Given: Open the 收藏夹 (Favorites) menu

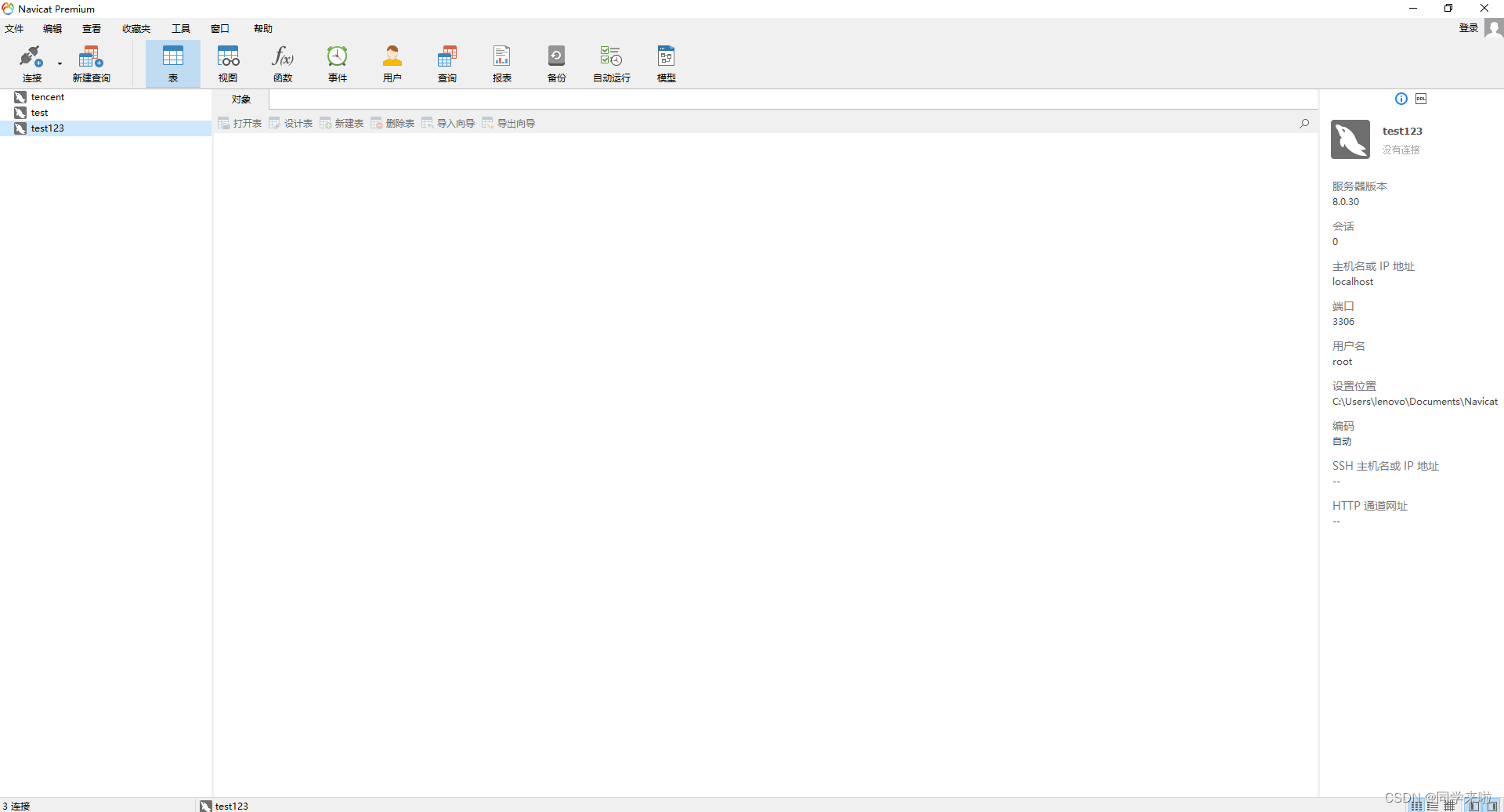Looking at the screenshot, I should pos(136,29).
